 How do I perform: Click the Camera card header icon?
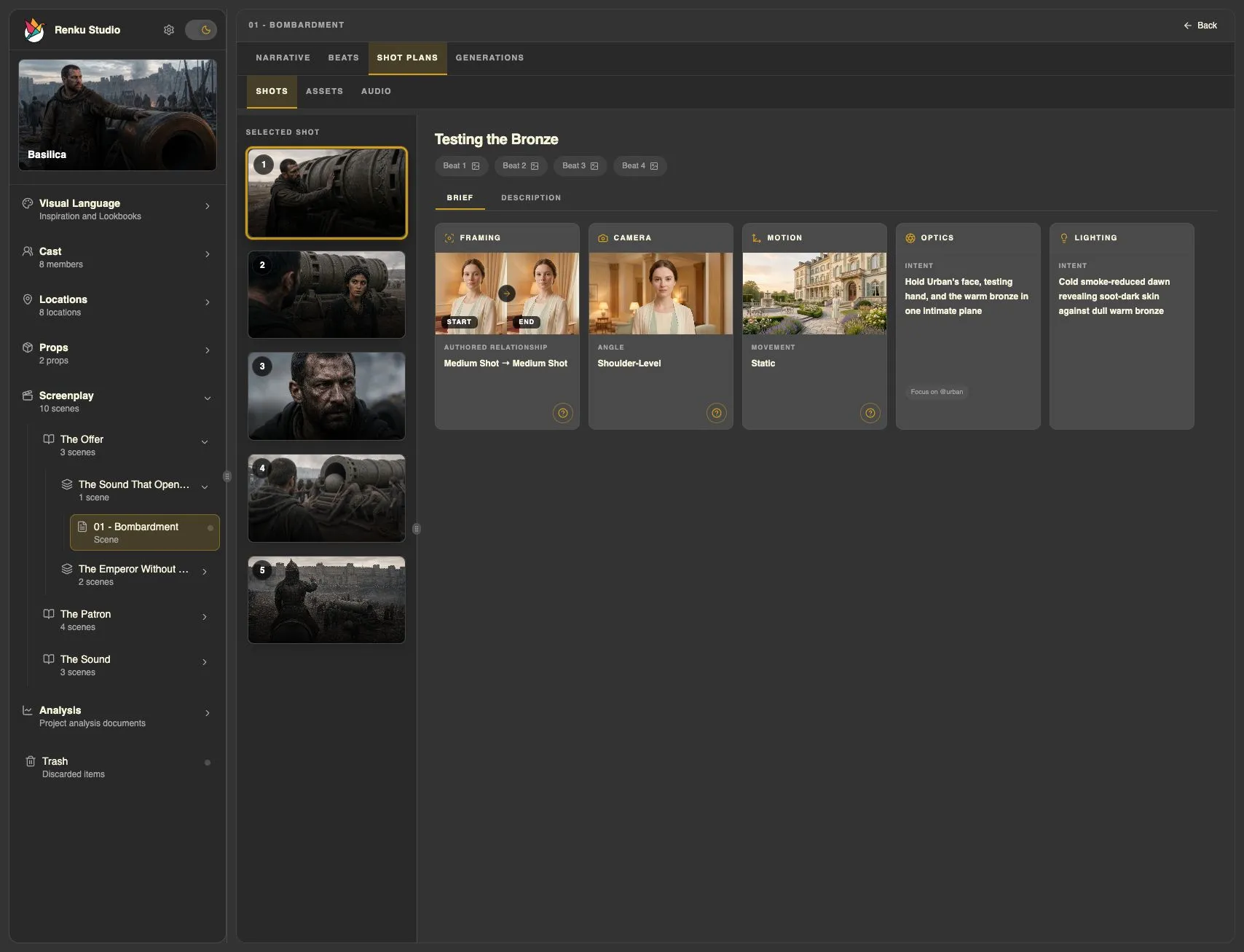point(603,238)
